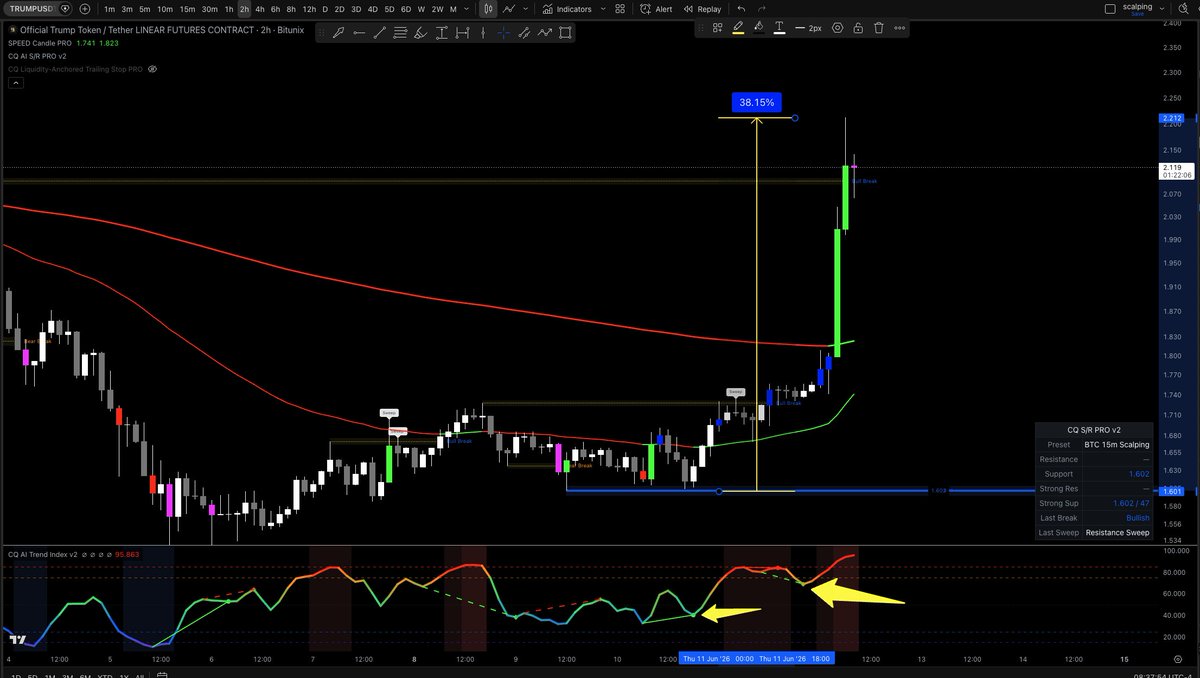Click the line chart style icon

pyautogui.click(x=510, y=9)
